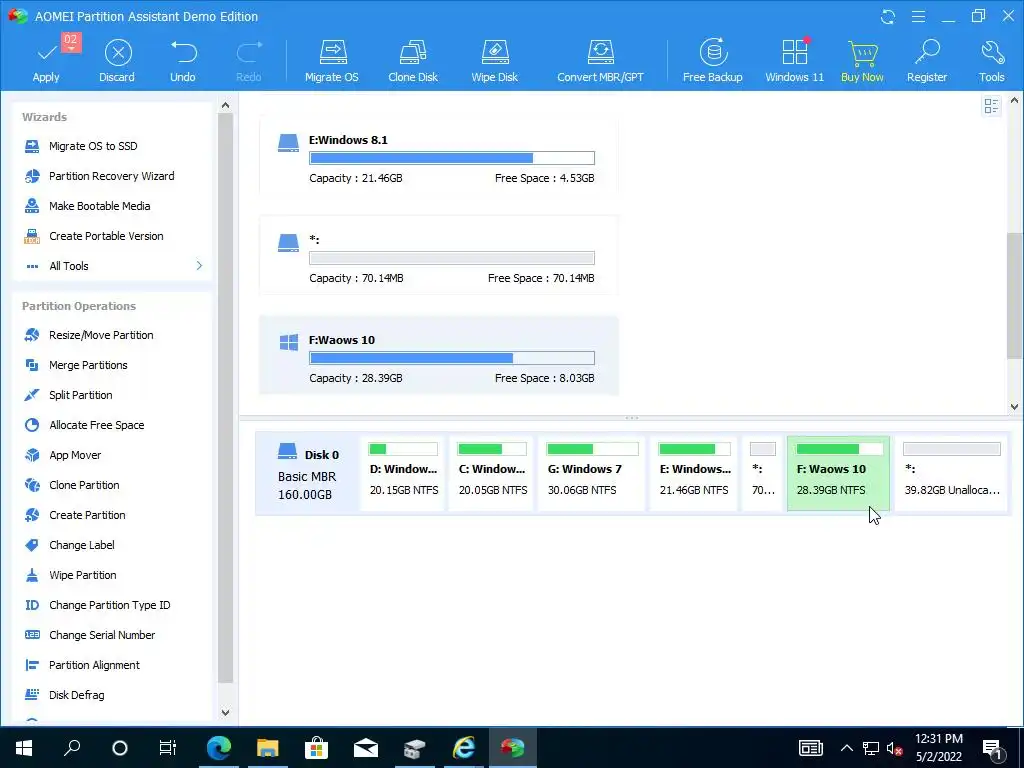Screen dimensions: 1024x768
Task: Open the Mail app from taskbar
Action: (366, 747)
